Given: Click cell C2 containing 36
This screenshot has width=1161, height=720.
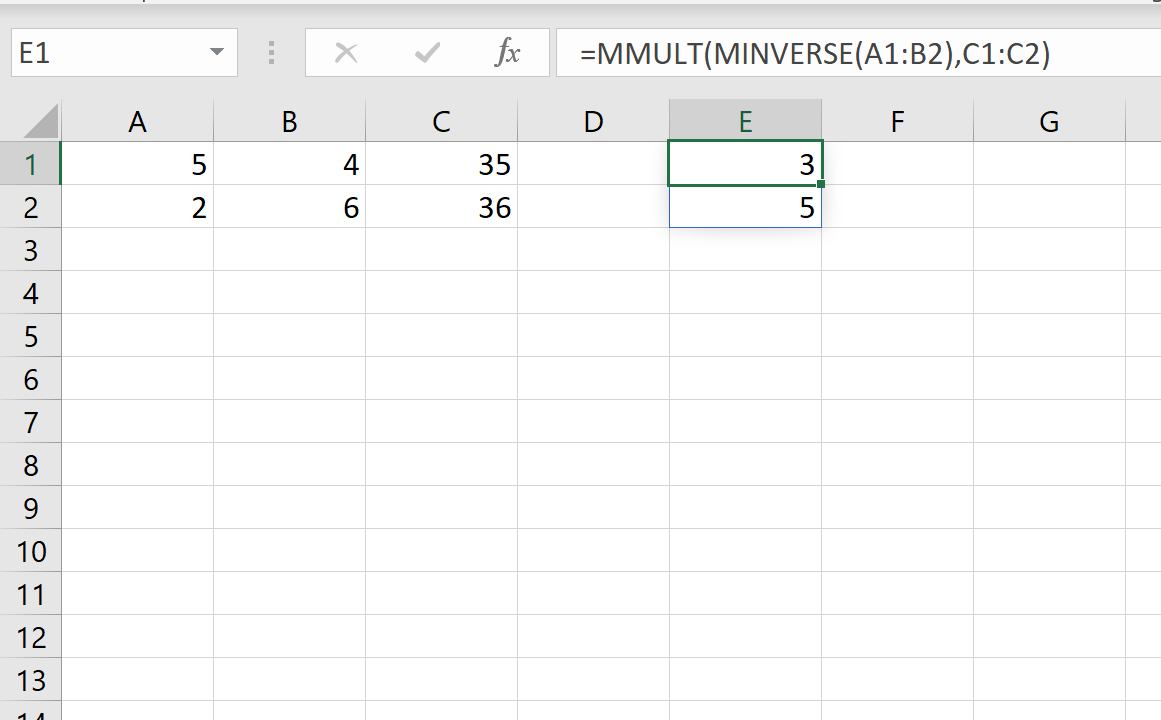Looking at the screenshot, I should click(x=441, y=207).
